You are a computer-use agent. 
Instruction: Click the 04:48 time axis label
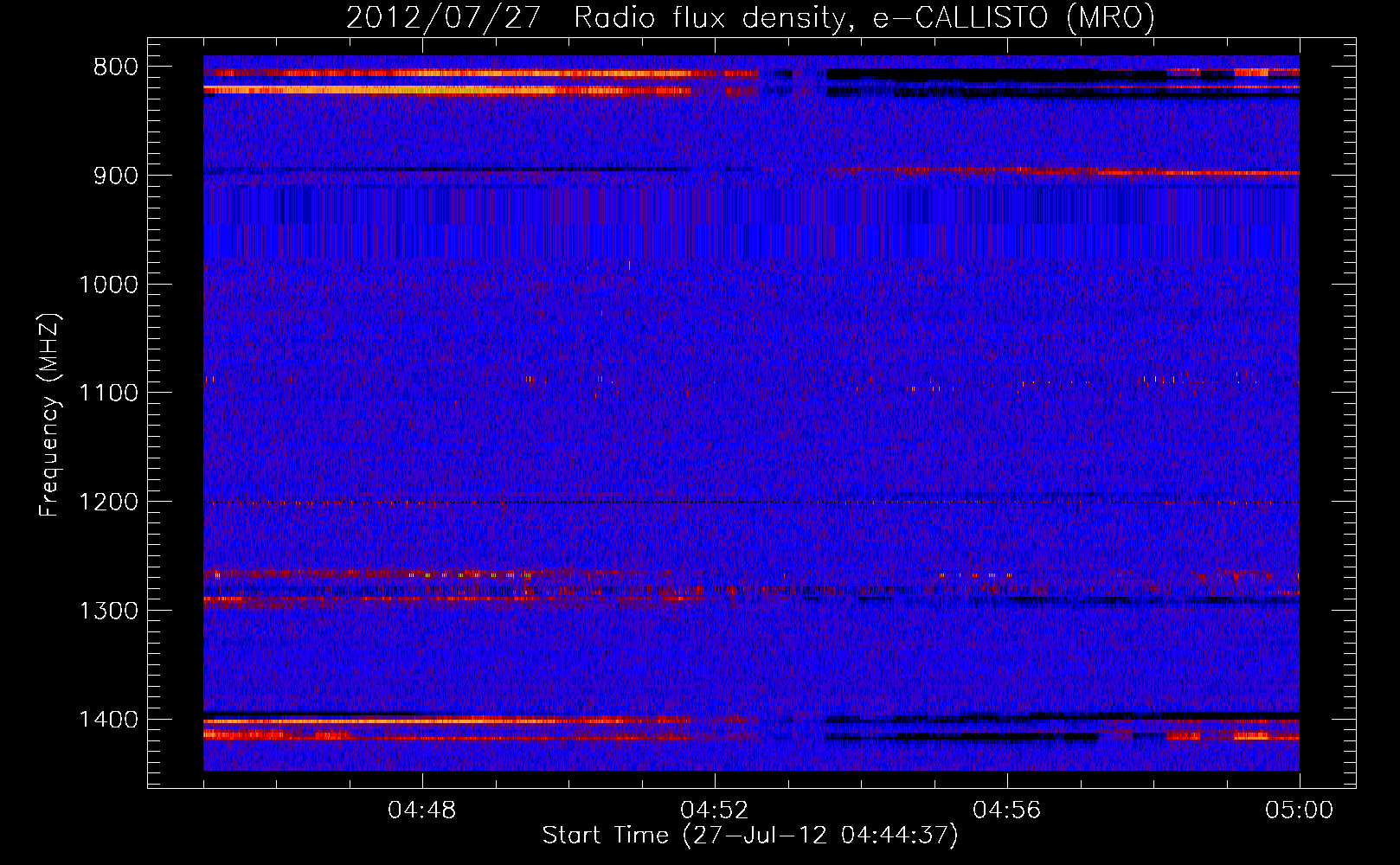[422, 811]
